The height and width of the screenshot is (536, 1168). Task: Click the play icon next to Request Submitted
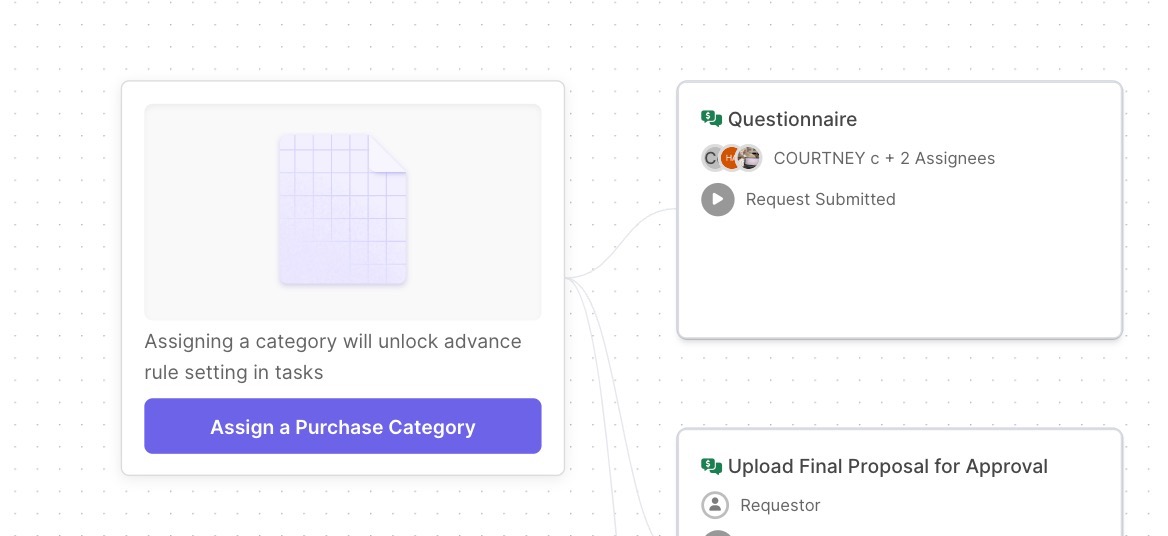(x=717, y=200)
